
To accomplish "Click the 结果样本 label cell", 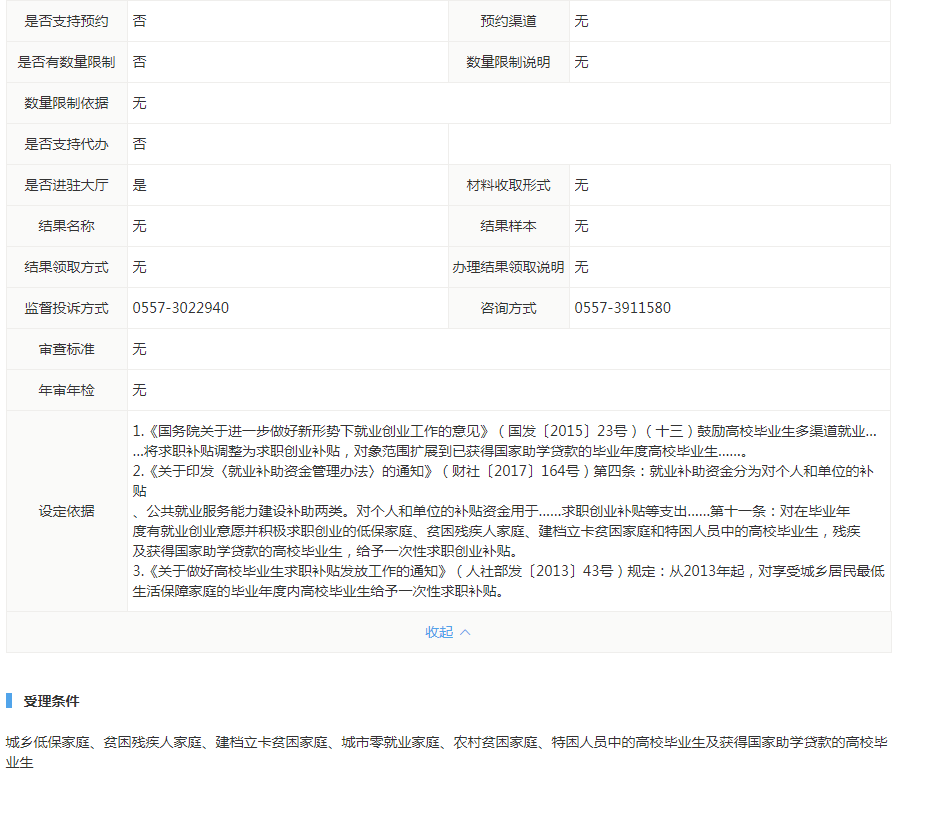I will click(x=508, y=226).
